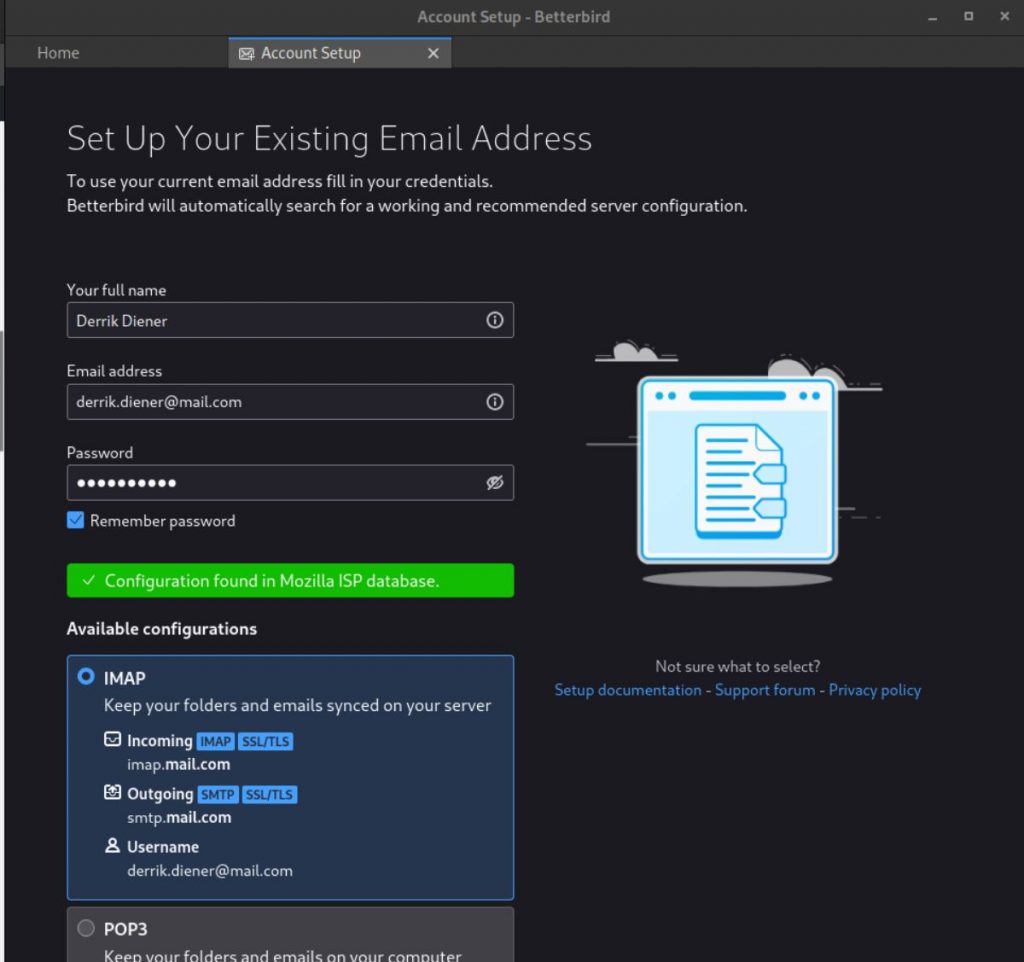The image size is (1024, 962).
Task: Click the info icon beside Your full name
Action: point(494,320)
